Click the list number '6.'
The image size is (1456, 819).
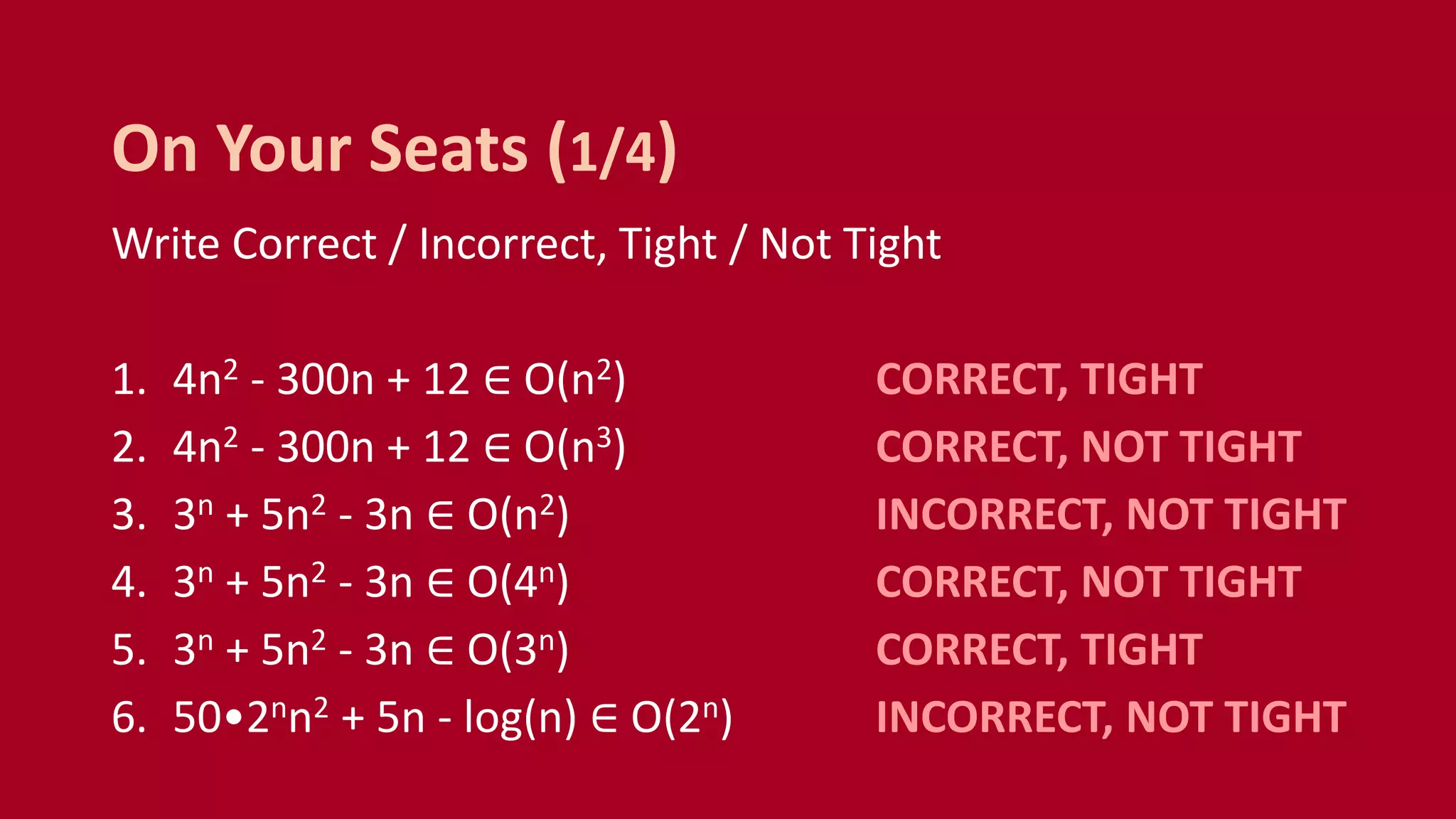coord(129,718)
